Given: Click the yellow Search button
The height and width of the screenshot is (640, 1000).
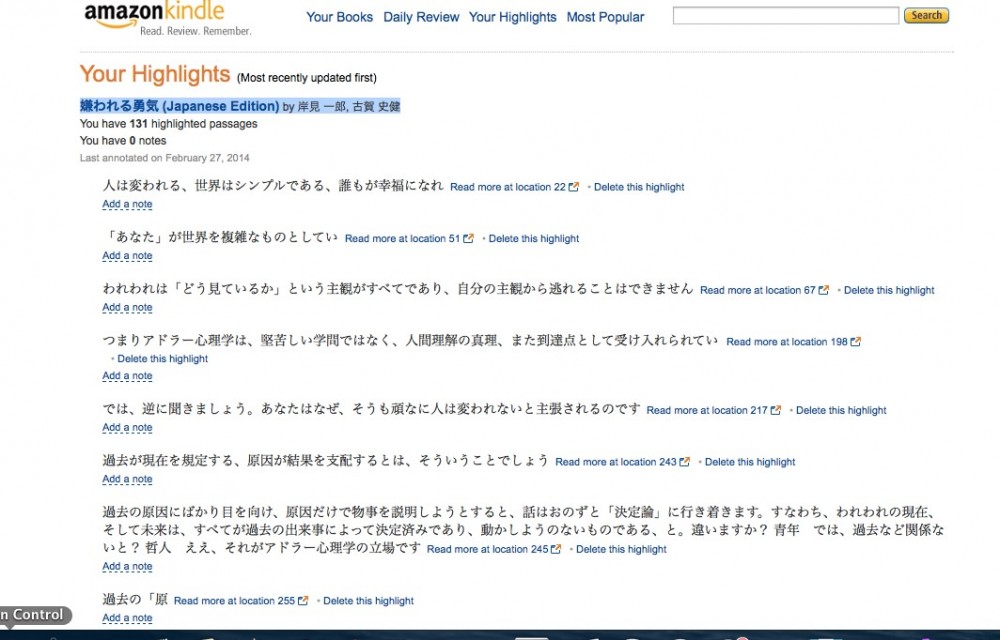Looking at the screenshot, I should click(x=926, y=15).
